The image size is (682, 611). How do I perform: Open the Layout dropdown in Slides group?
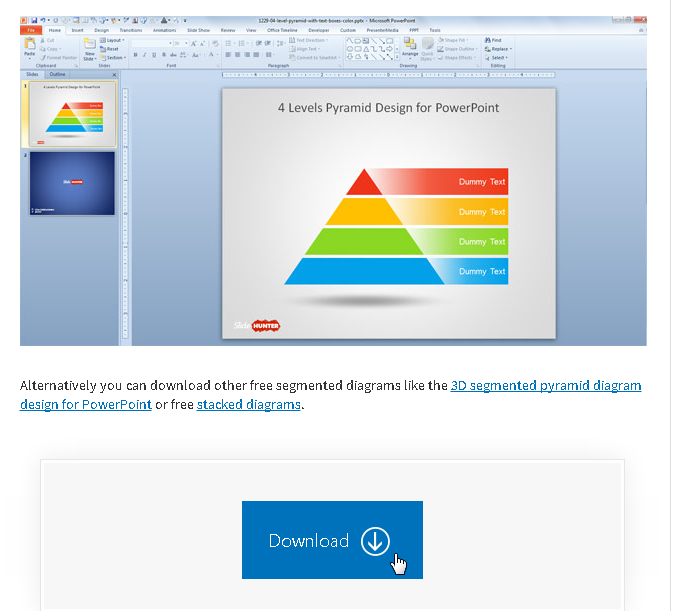click(x=113, y=40)
